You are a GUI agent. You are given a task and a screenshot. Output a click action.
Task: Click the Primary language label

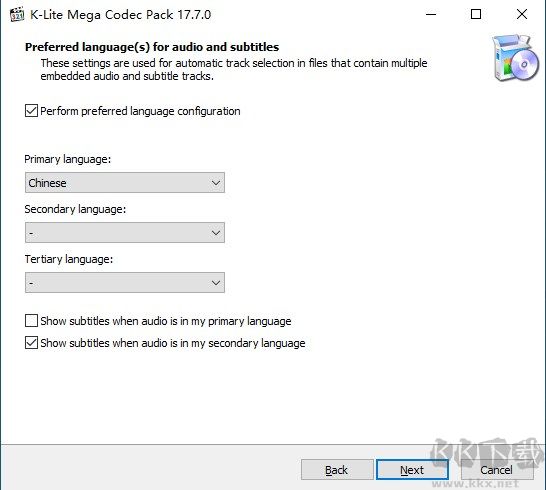[68, 159]
